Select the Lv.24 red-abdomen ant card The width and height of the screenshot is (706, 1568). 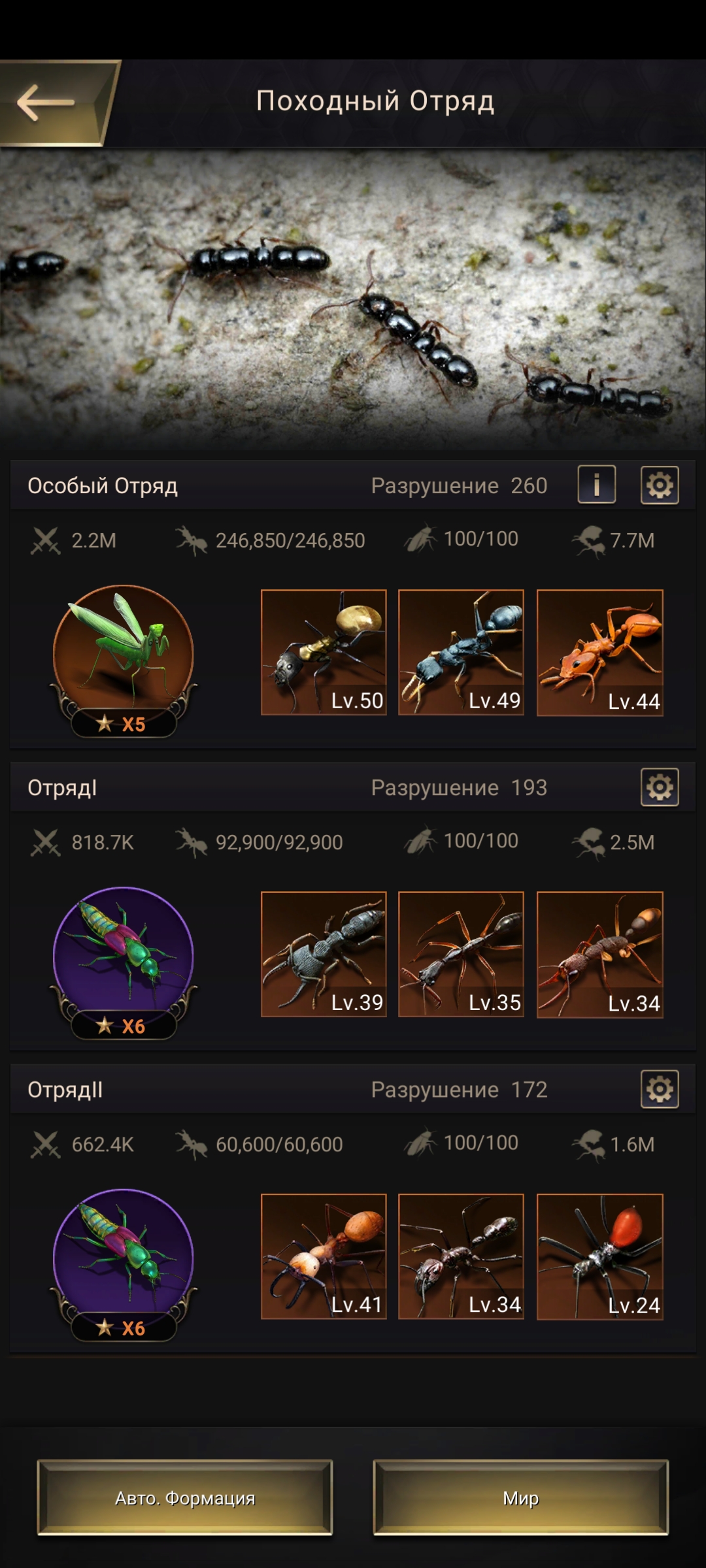(x=599, y=1256)
